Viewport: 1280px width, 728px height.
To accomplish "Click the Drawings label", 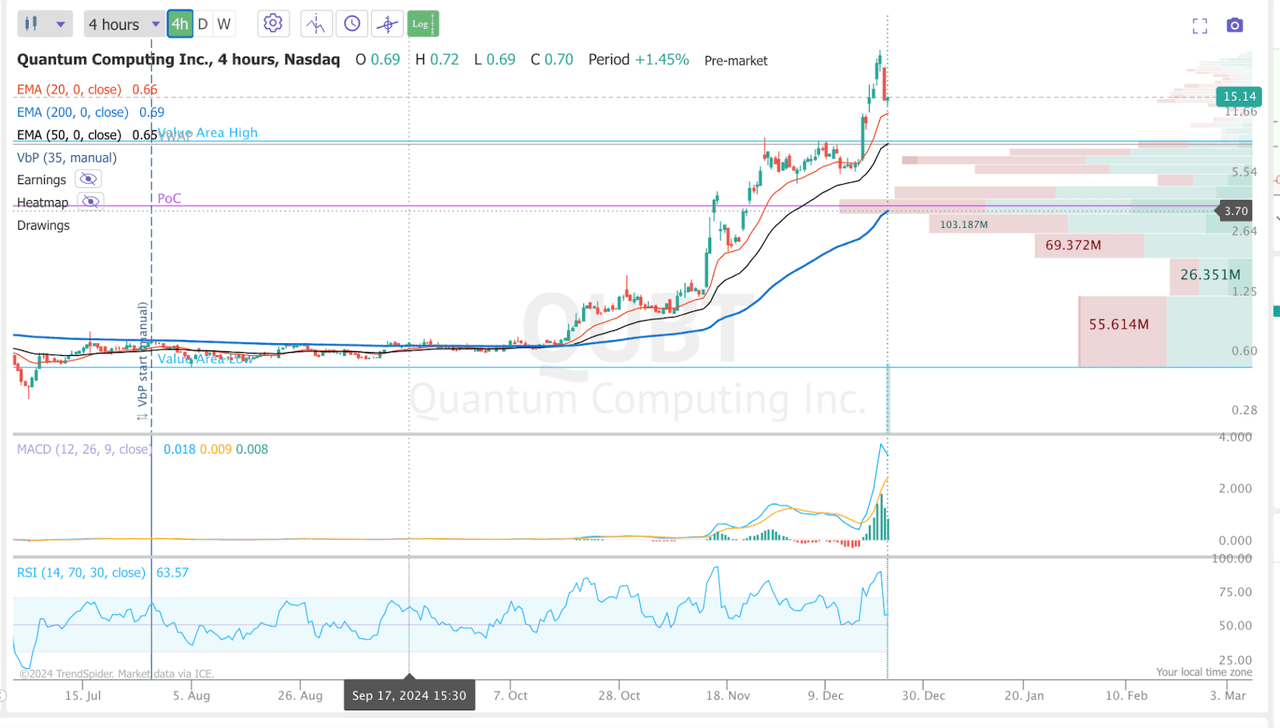I will (43, 225).
